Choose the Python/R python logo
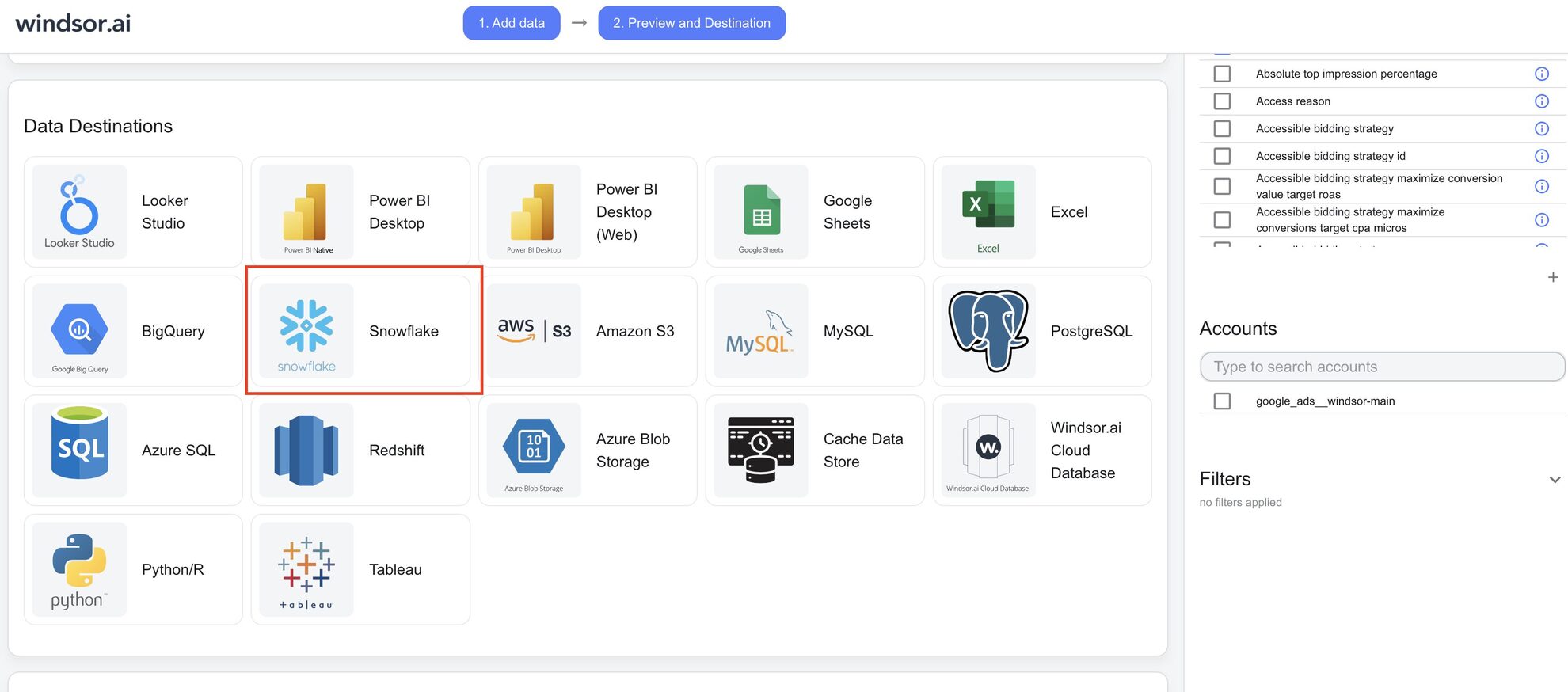The width and height of the screenshot is (1568, 692). click(x=79, y=569)
